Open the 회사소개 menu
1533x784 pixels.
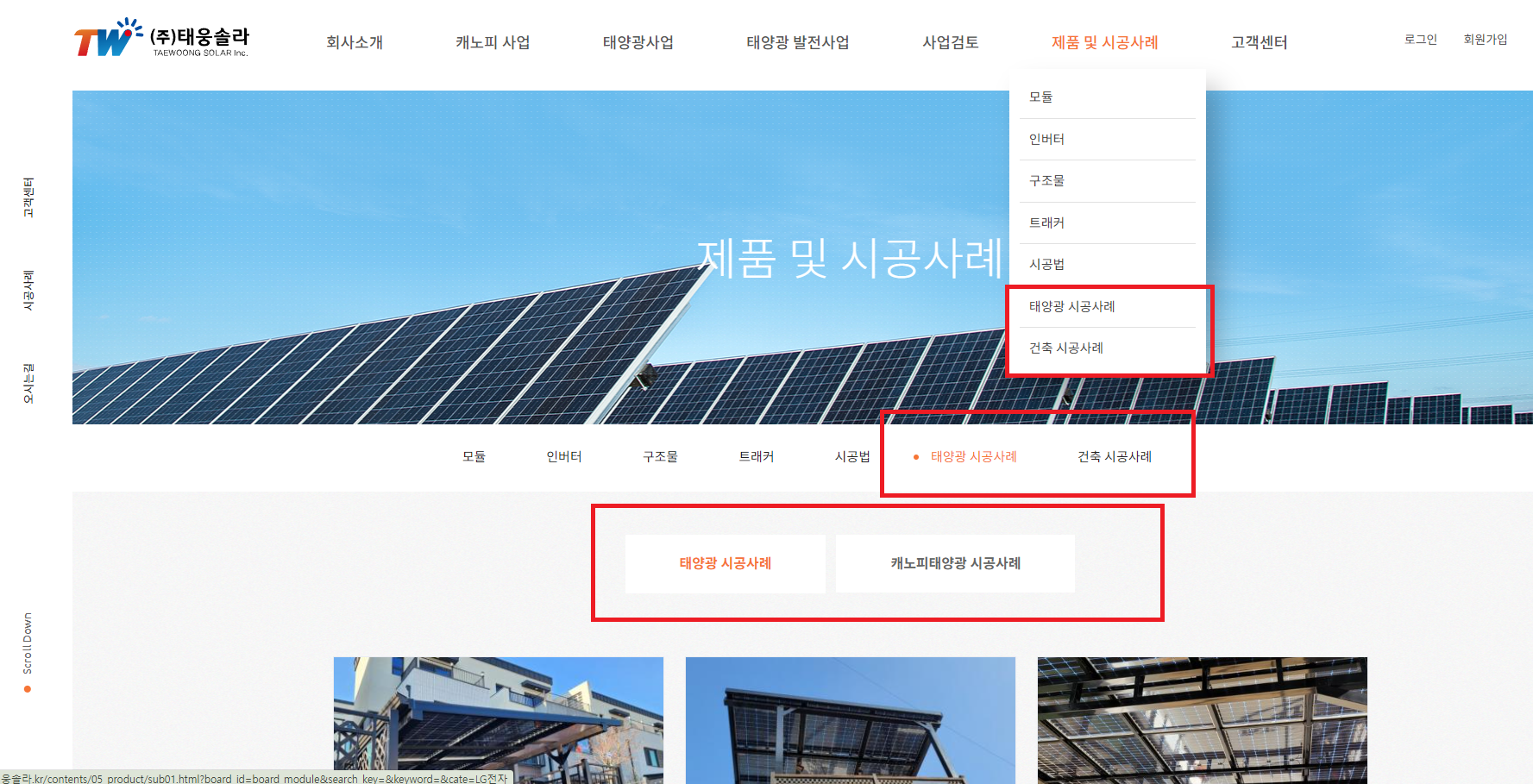(355, 42)
